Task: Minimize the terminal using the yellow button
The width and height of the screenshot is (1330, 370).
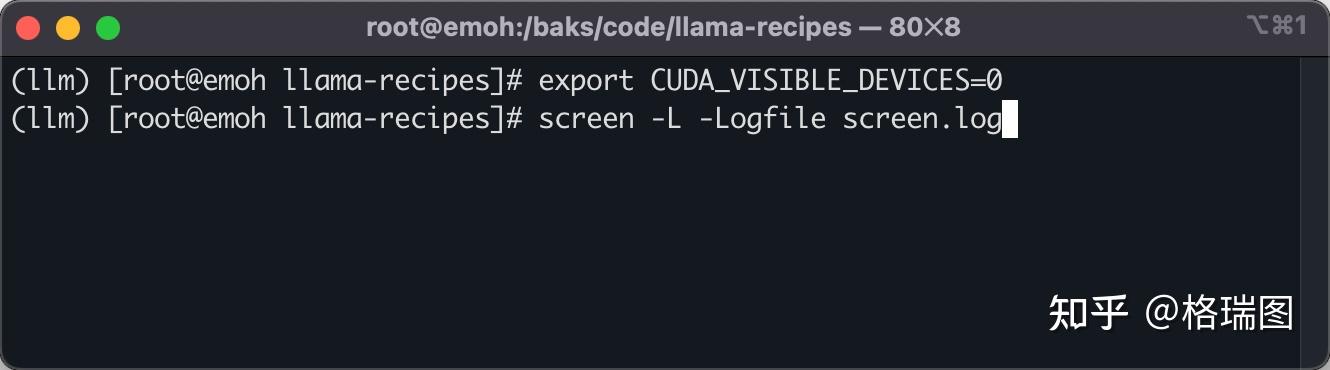Action: [x=68, y=27]
